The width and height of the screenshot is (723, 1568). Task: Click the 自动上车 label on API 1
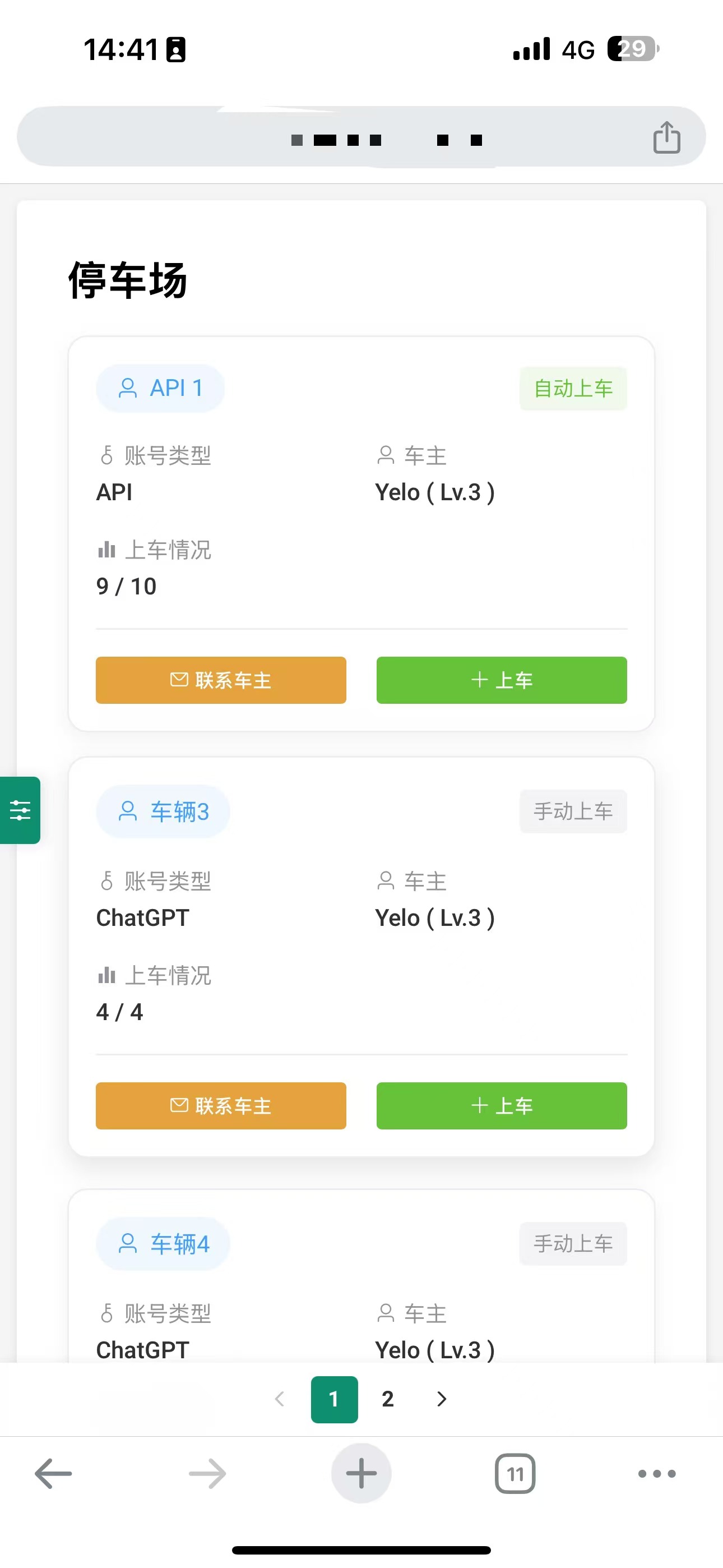pos(573,388)
